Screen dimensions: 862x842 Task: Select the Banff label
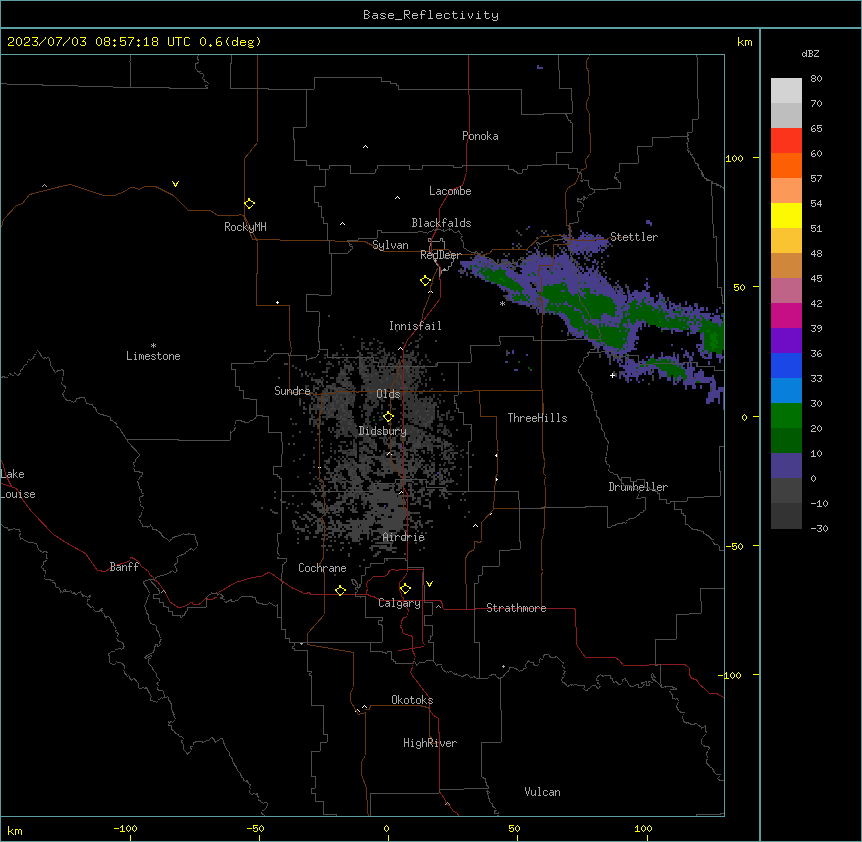pos(124,567)
